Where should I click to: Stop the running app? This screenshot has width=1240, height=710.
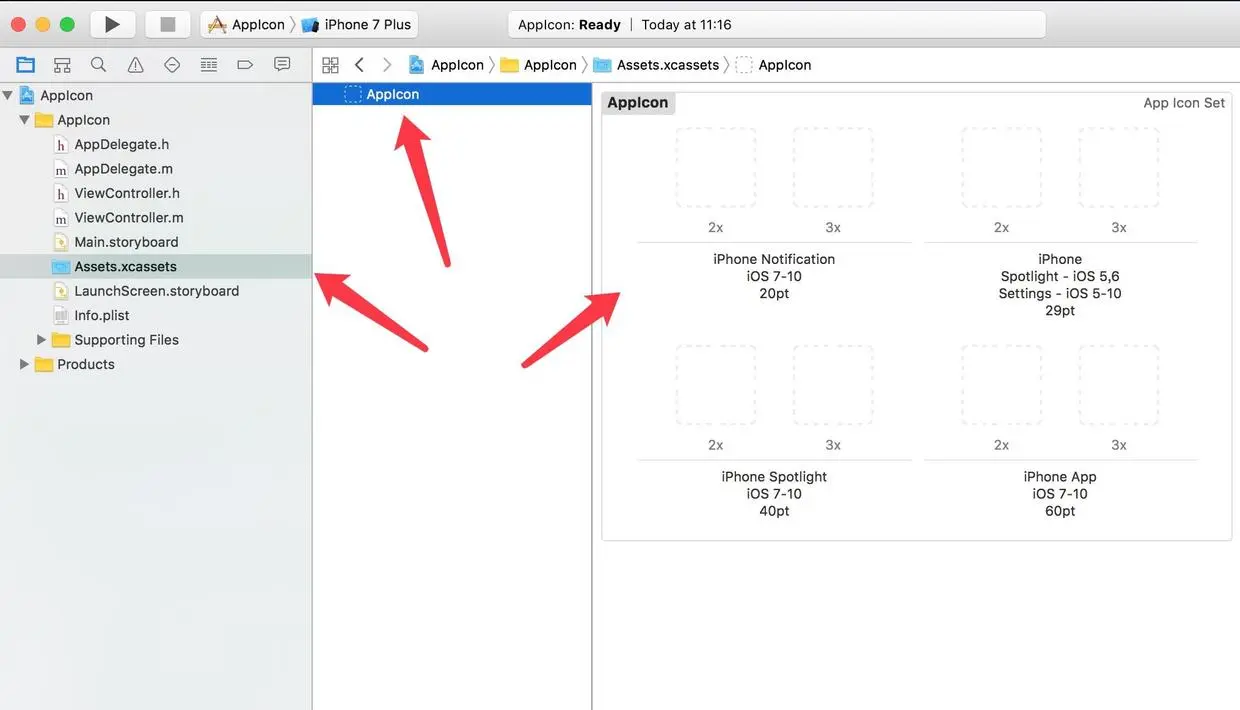167,24
